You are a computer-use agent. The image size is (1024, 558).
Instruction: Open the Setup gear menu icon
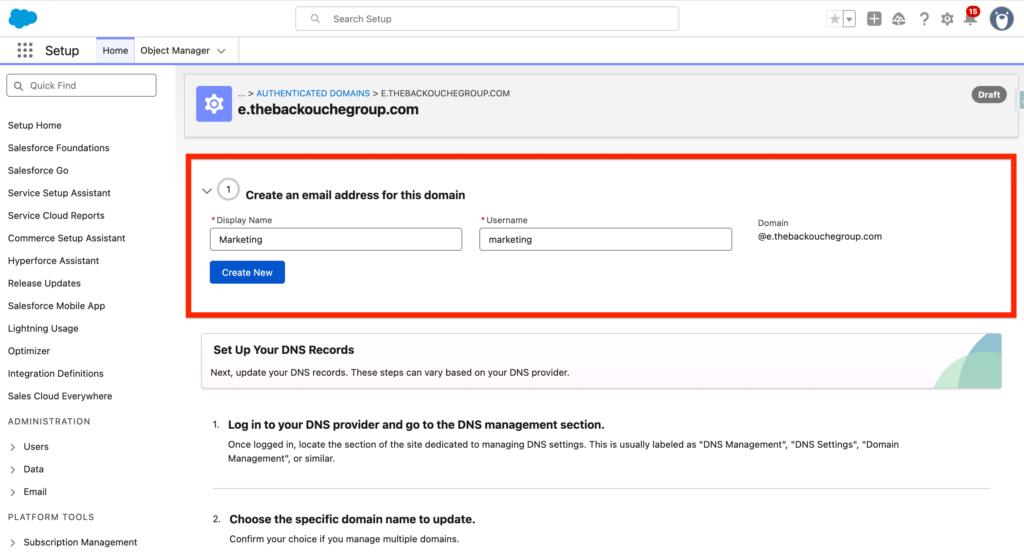[947, 19]
